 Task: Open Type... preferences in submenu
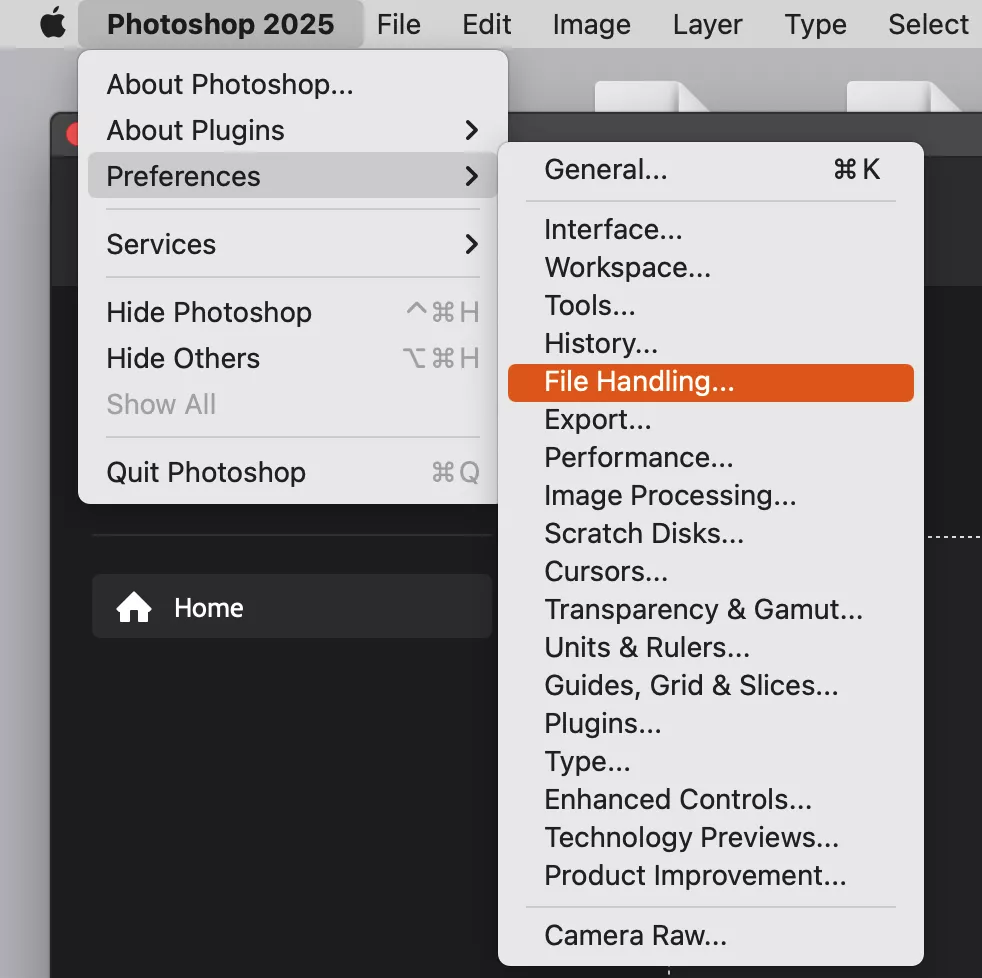coord(711,761)
